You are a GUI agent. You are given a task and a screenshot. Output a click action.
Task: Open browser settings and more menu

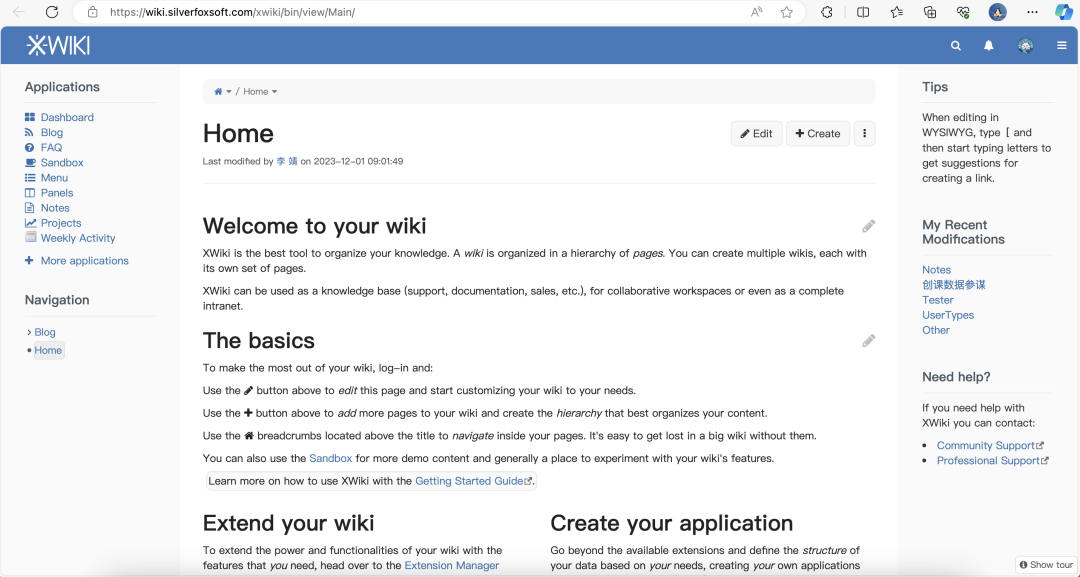tap(1032, 12)
